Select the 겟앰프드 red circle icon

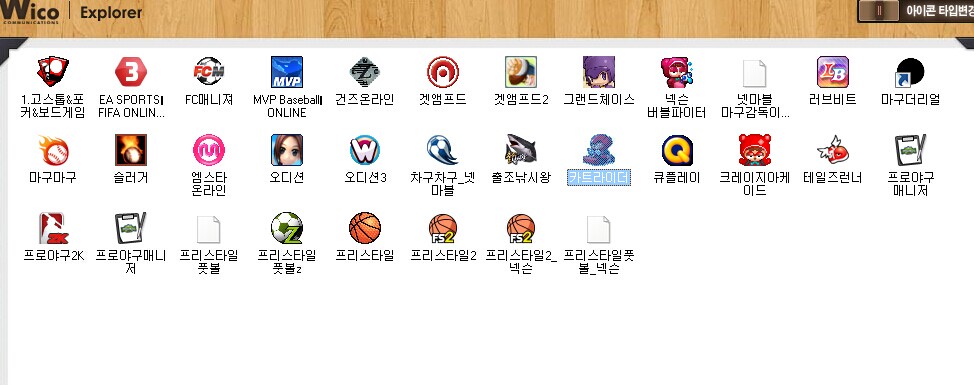coord(443,71)
